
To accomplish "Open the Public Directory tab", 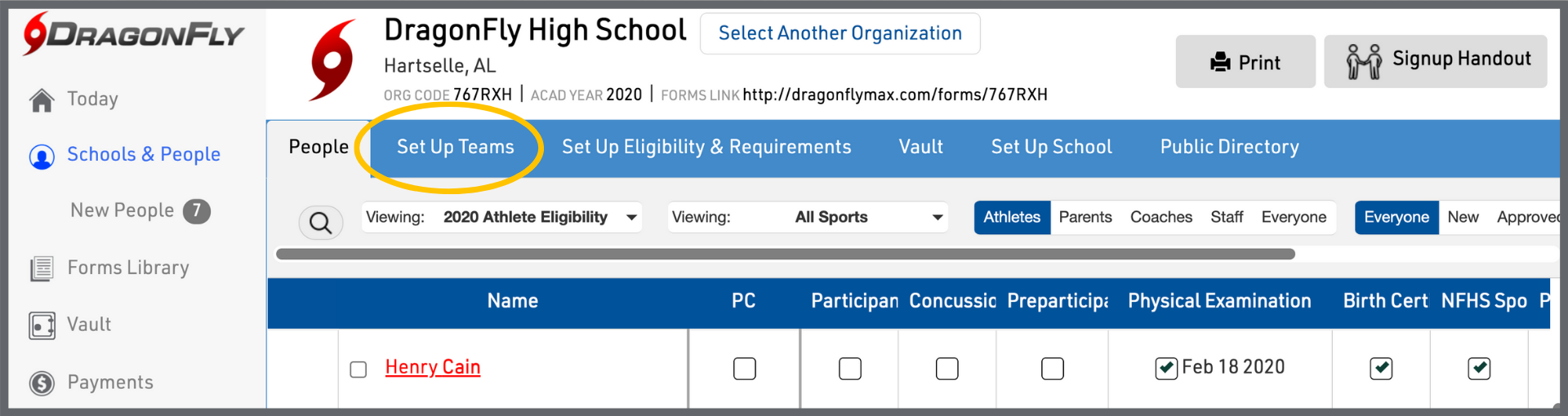I will pos(1229,147).
